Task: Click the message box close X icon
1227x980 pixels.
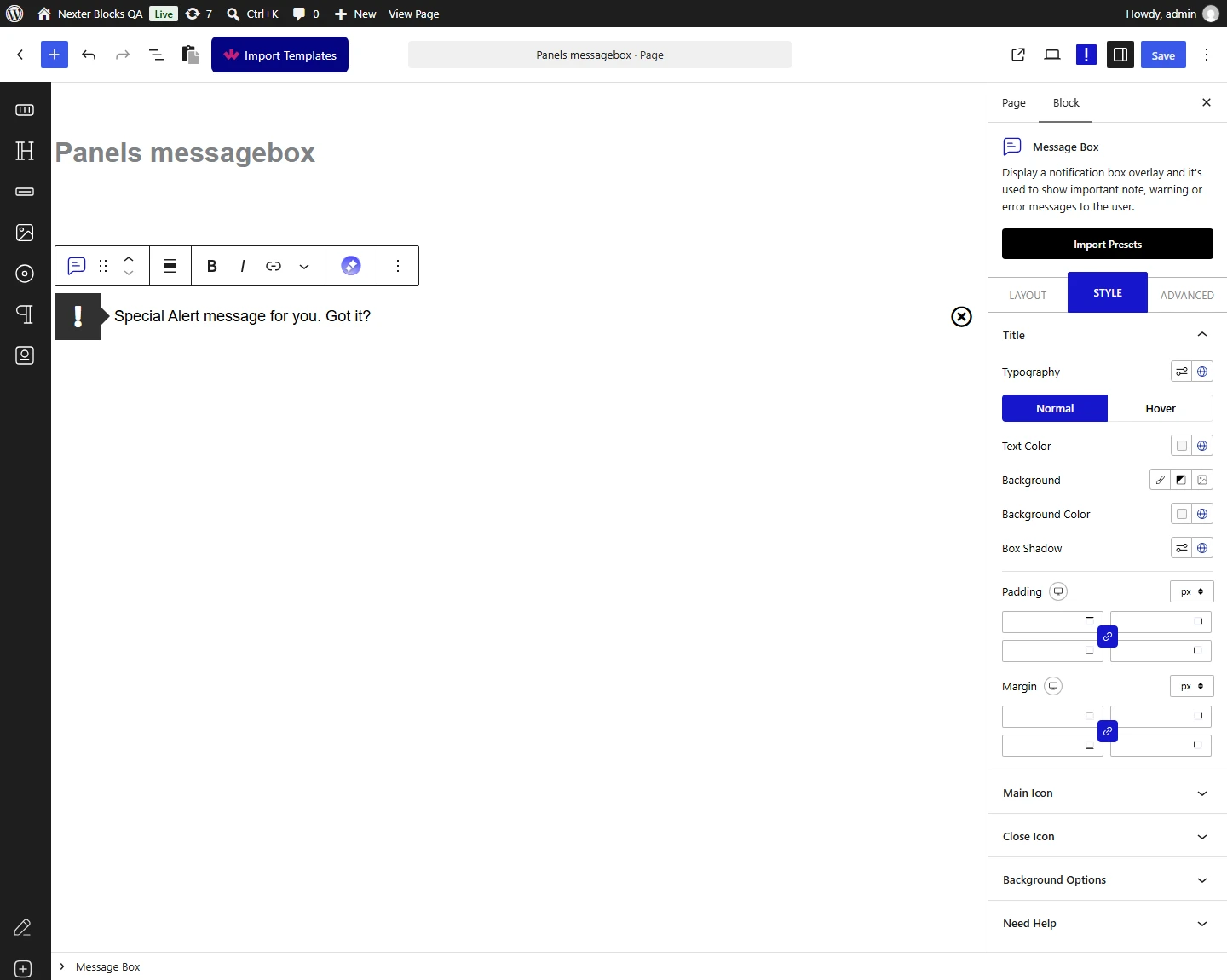Action: [961, 317]
